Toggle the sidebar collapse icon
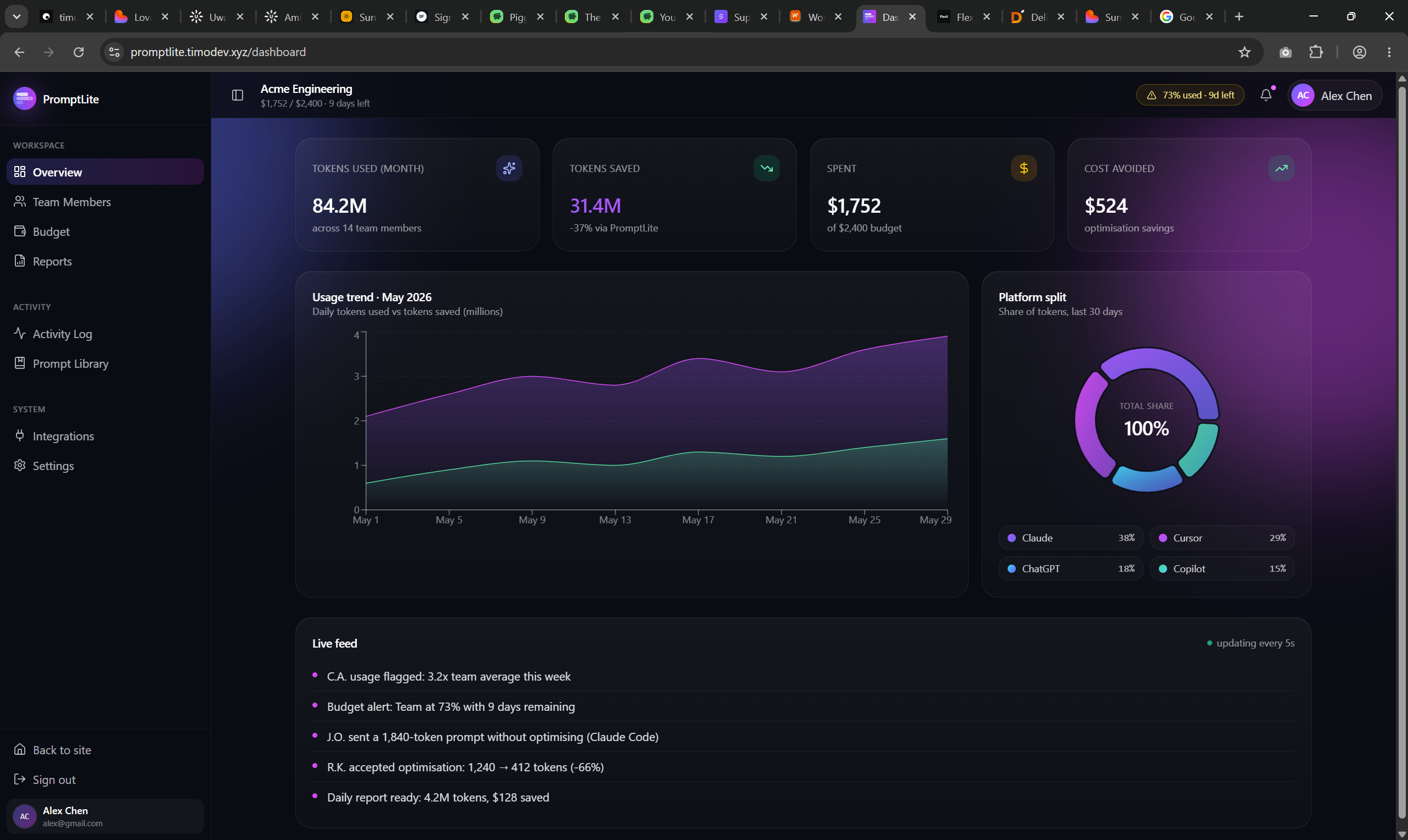1408x840 pixels. pos(238,95)
